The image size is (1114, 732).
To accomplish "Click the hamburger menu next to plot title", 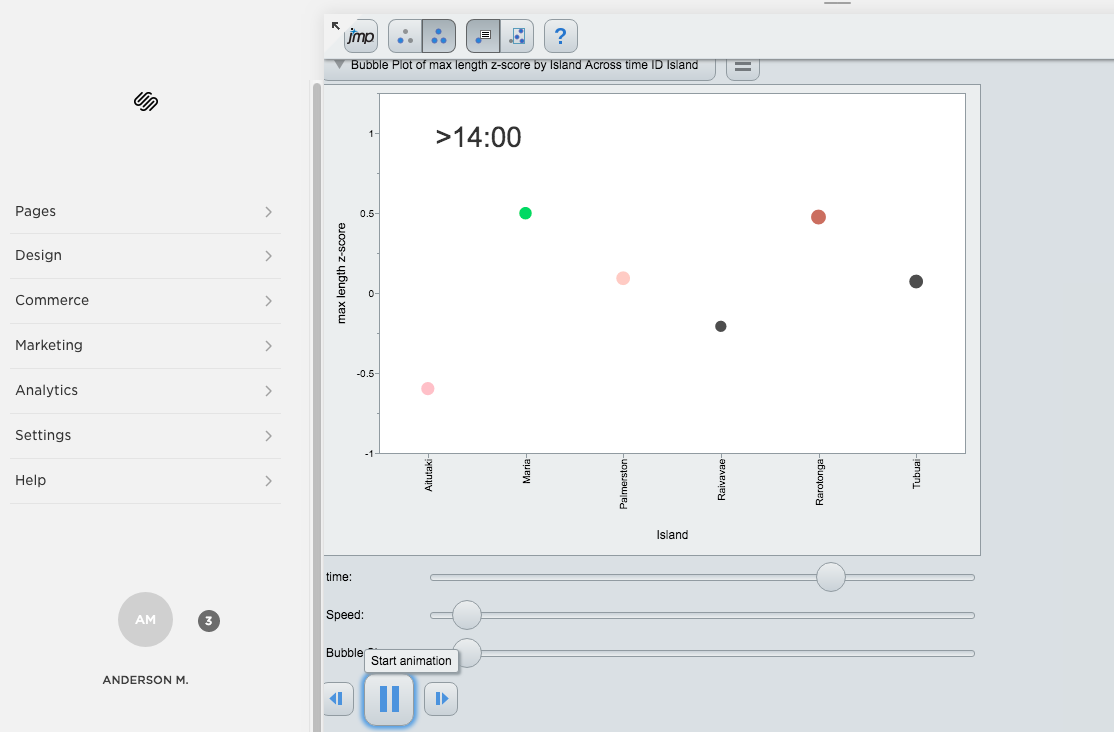I will click(x=743, y=67).
